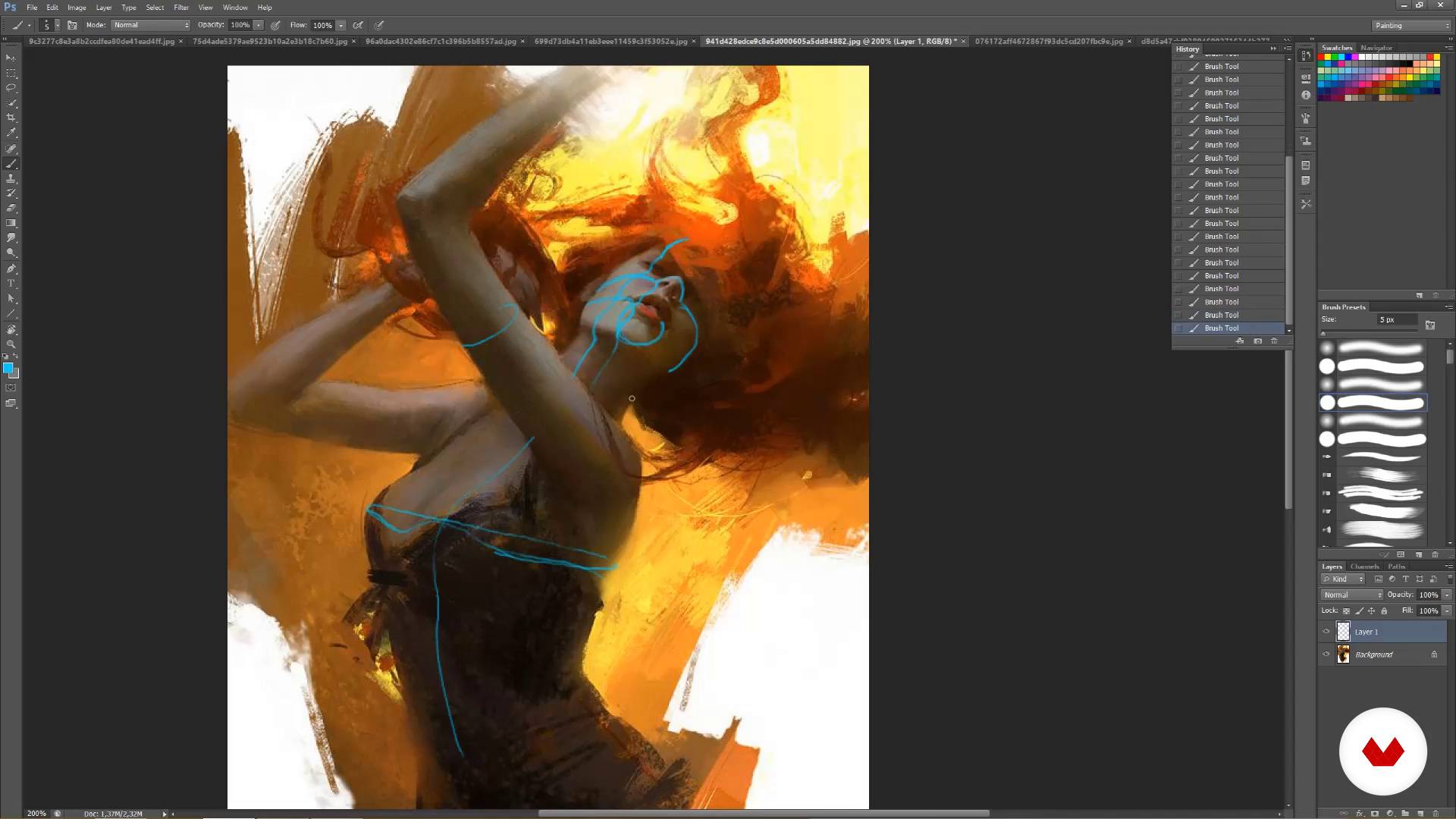Toggle lock image pixels
This screenshot has height=819, width=1456.
pyautogui.click(x=1359, y=611)
